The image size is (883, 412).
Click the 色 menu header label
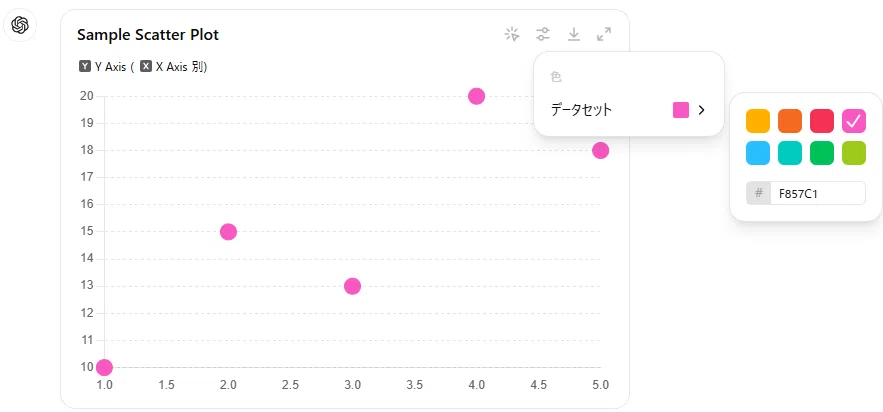point(556,77)
